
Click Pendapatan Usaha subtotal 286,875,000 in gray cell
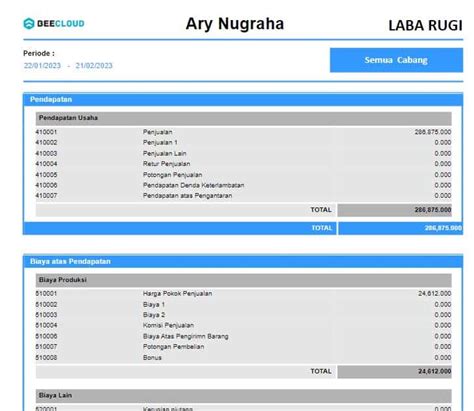click(x=395, y=210)
